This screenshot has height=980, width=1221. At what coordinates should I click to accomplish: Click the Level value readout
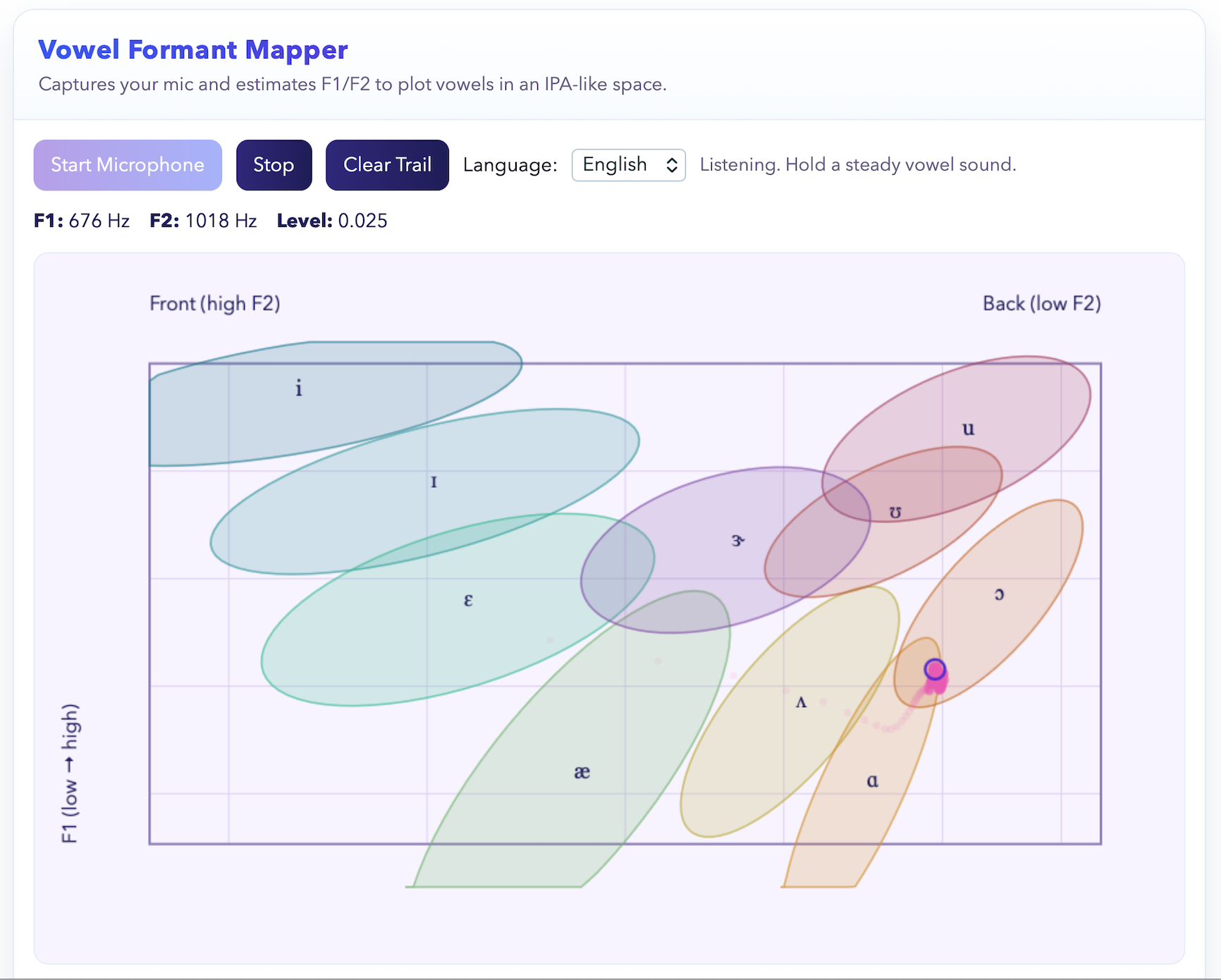pos(332,221)
